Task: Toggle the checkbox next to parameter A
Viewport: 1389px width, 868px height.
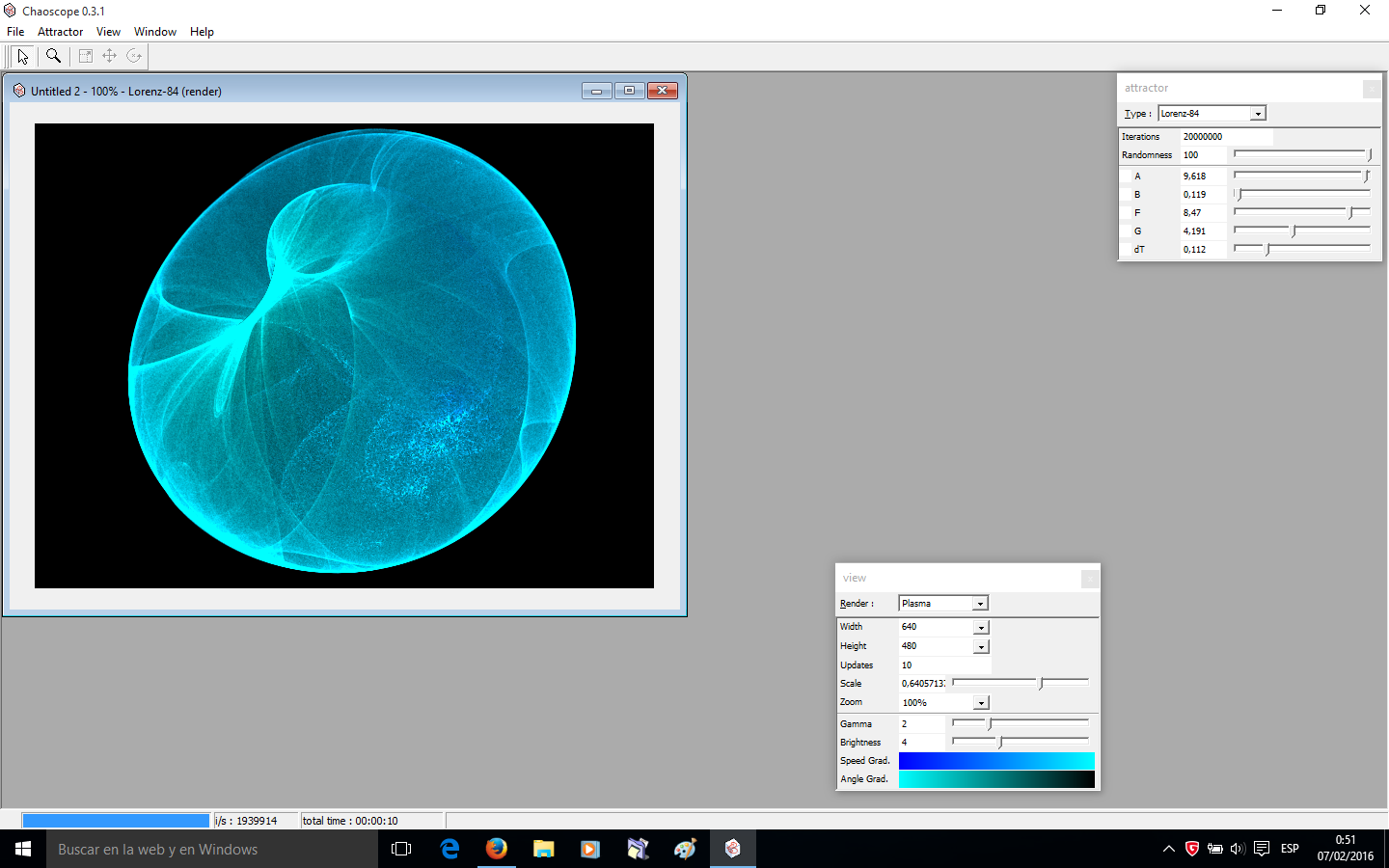Action: click(x=1126, y=176)
